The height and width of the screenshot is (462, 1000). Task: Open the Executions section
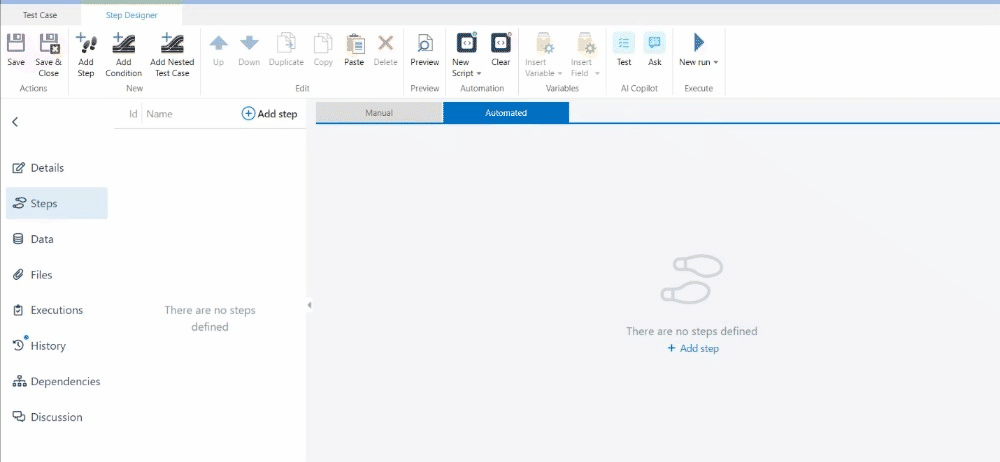[x=56, y=310]
